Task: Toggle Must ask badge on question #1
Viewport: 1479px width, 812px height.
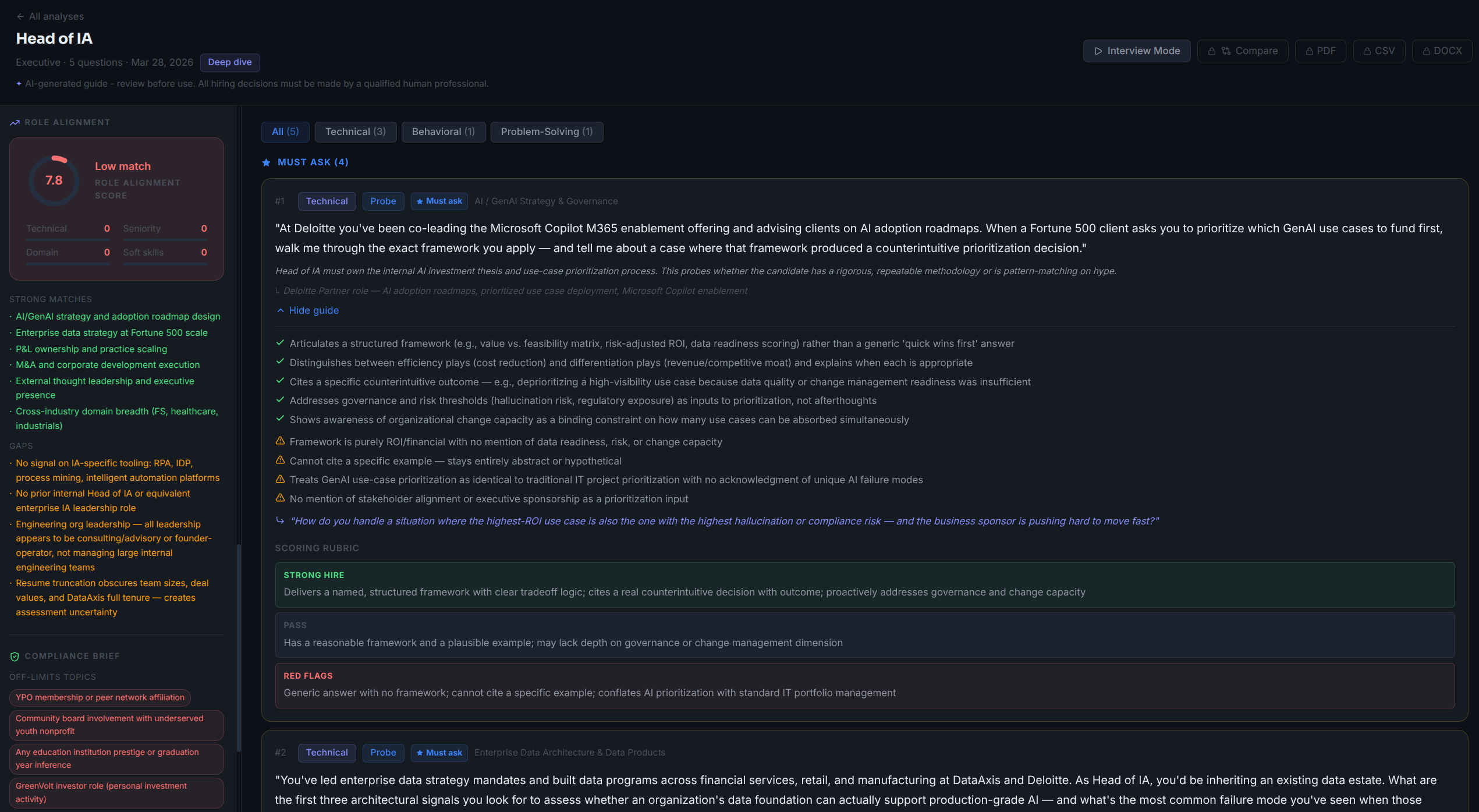Action: point(439,201)
